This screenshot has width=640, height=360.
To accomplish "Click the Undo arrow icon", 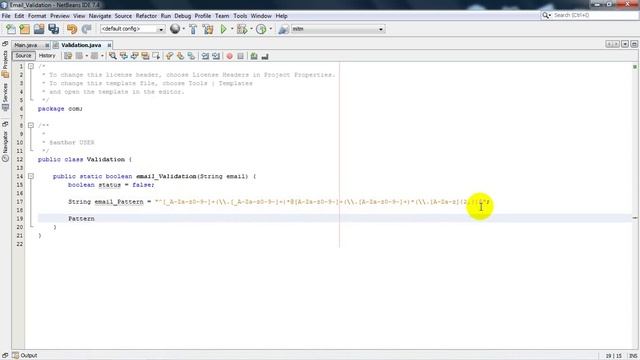I will point(72,29).
